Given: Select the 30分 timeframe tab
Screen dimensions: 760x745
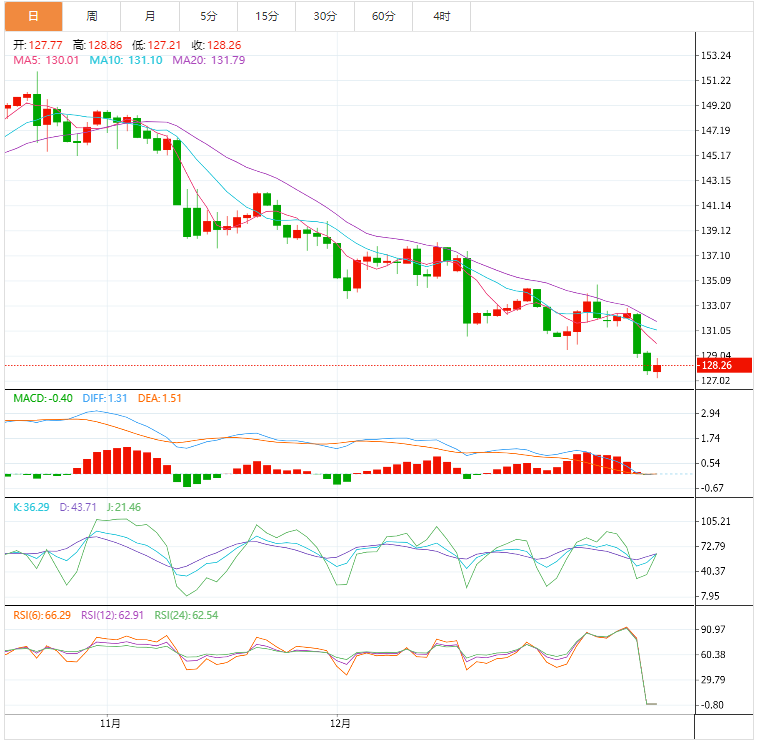Looking at the screenshot, I should [325, 16].
